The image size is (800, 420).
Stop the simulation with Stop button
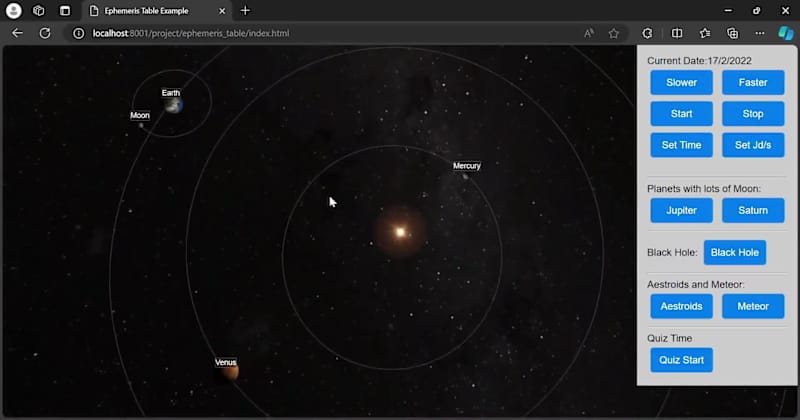pyautogui.click(x=753, y=114)
